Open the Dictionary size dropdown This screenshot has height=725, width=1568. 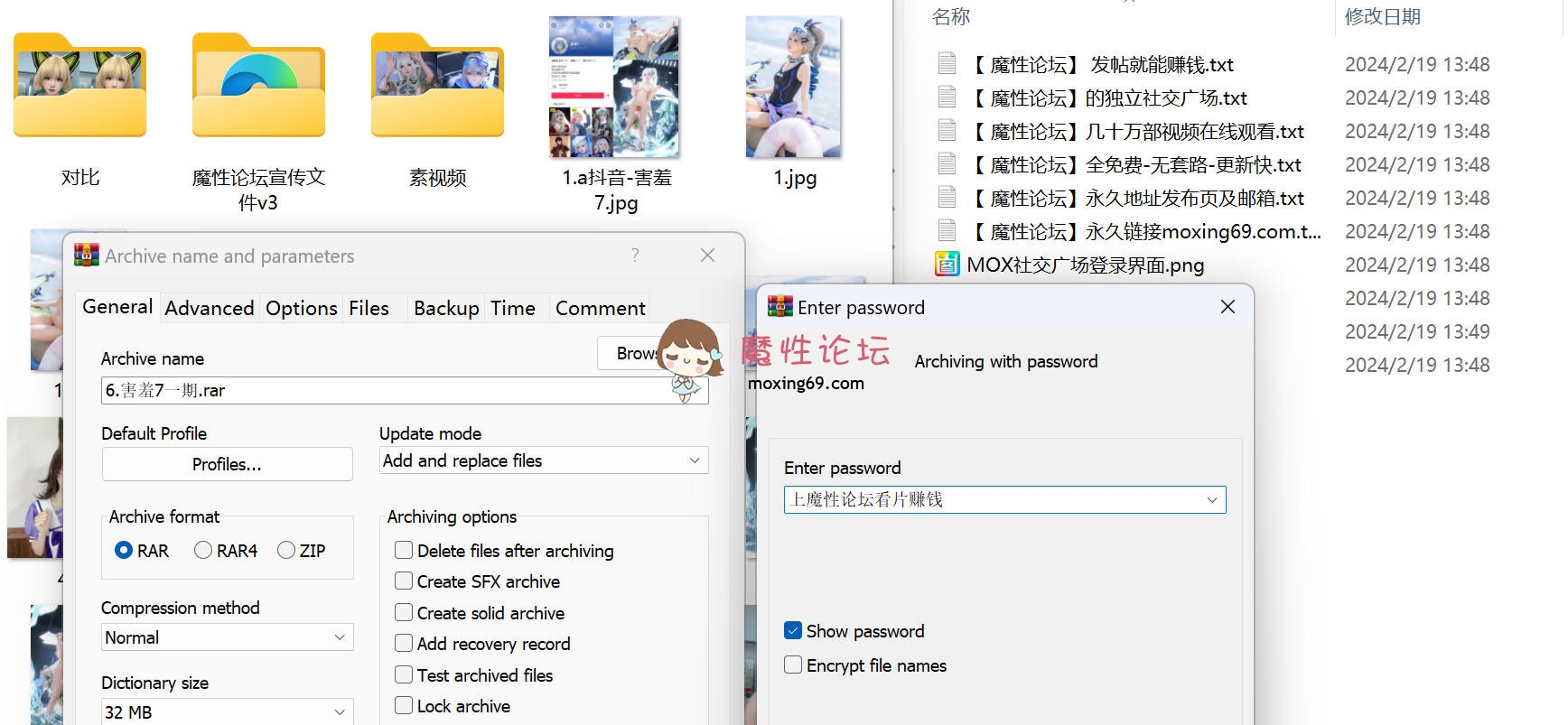[x=227, y=711]
